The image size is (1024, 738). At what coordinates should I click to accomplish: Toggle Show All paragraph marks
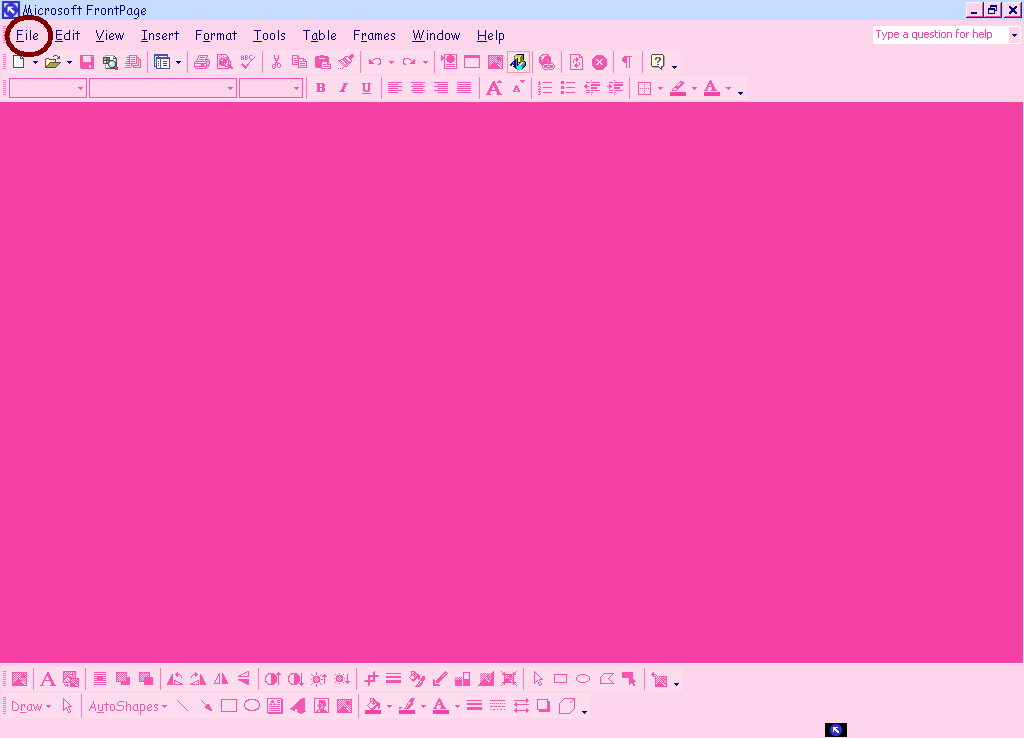pyautogui.click(x=627, y=62)
